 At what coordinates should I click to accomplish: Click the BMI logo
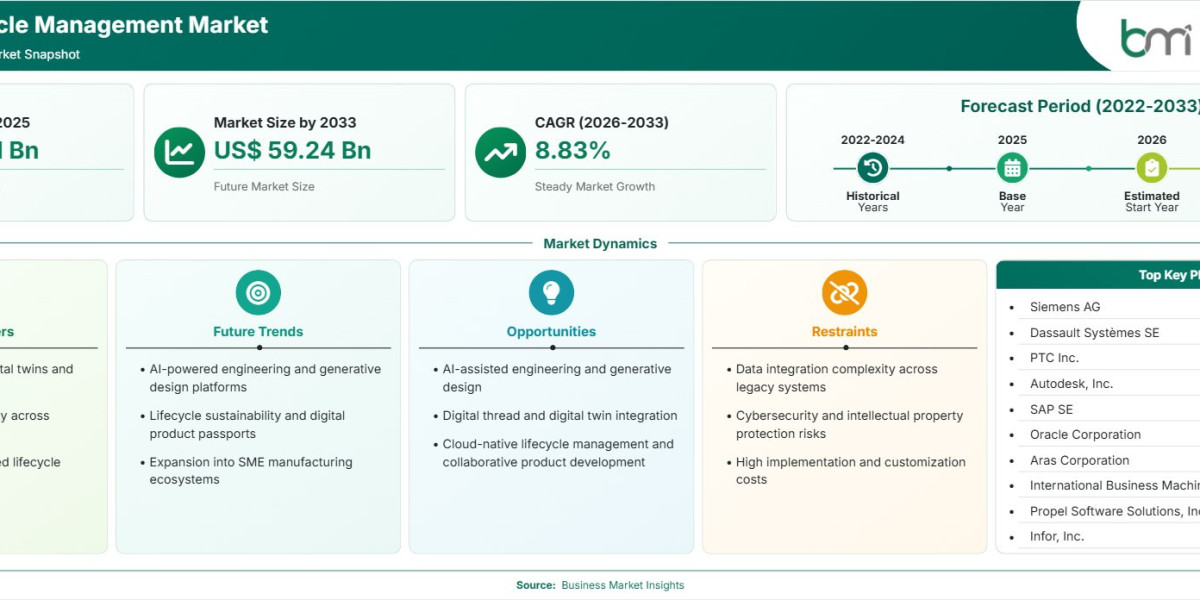(x=1156, y=38)
